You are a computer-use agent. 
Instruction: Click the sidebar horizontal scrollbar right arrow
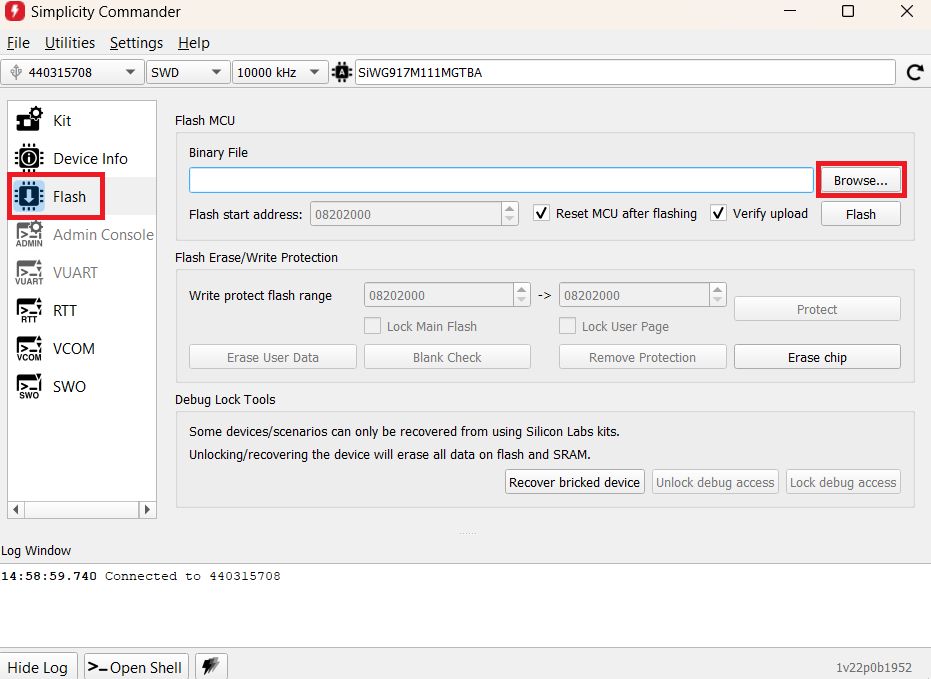pyautogui.click(x=147, y=509)
